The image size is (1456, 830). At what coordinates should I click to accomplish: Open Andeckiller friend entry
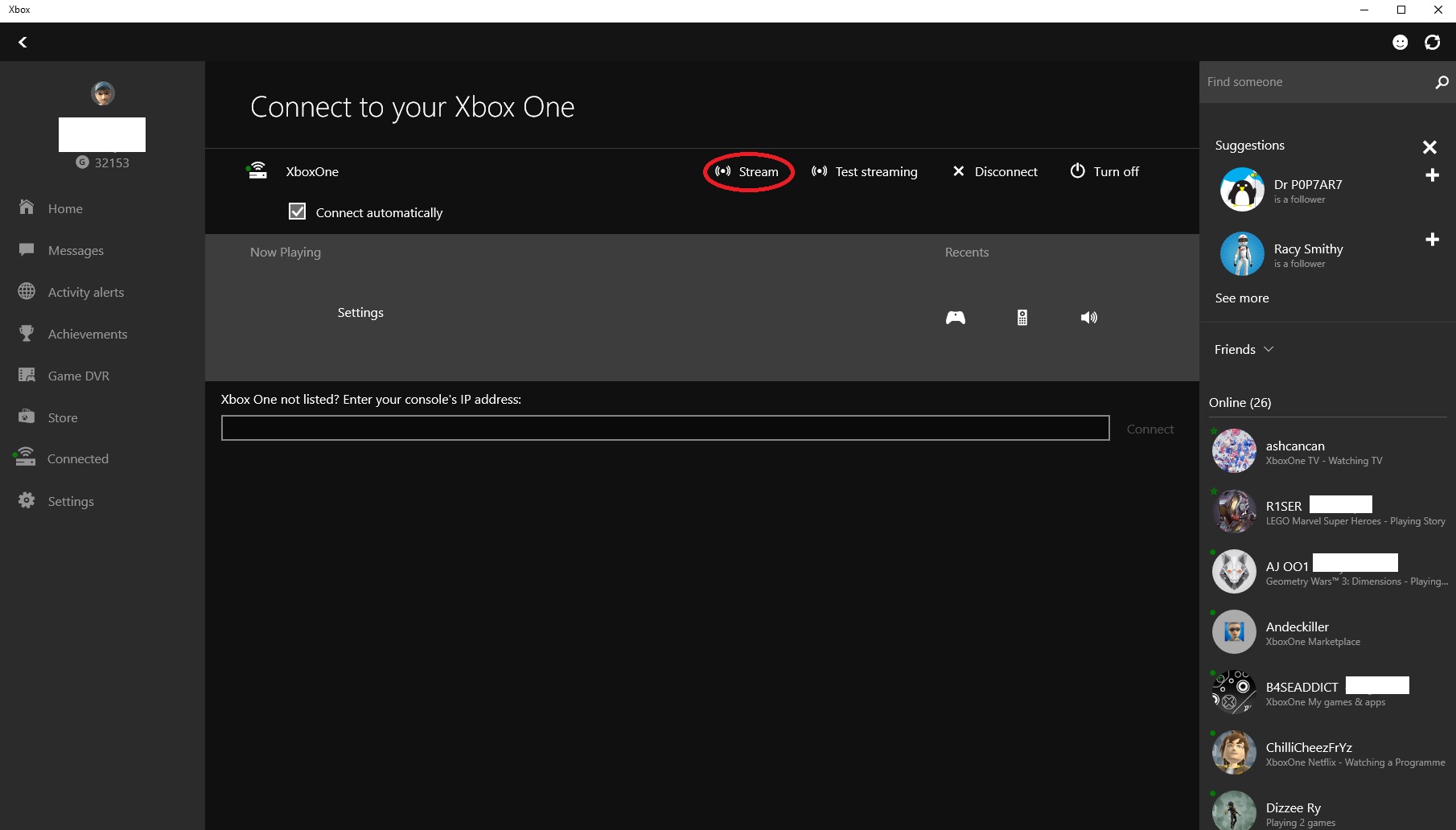(1327, 632)
